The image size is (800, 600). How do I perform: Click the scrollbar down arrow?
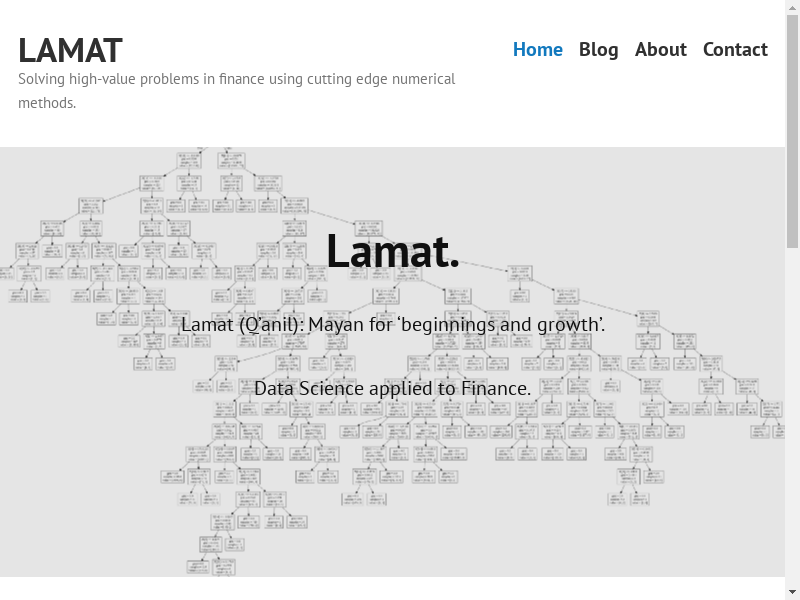tap(793, 592)
